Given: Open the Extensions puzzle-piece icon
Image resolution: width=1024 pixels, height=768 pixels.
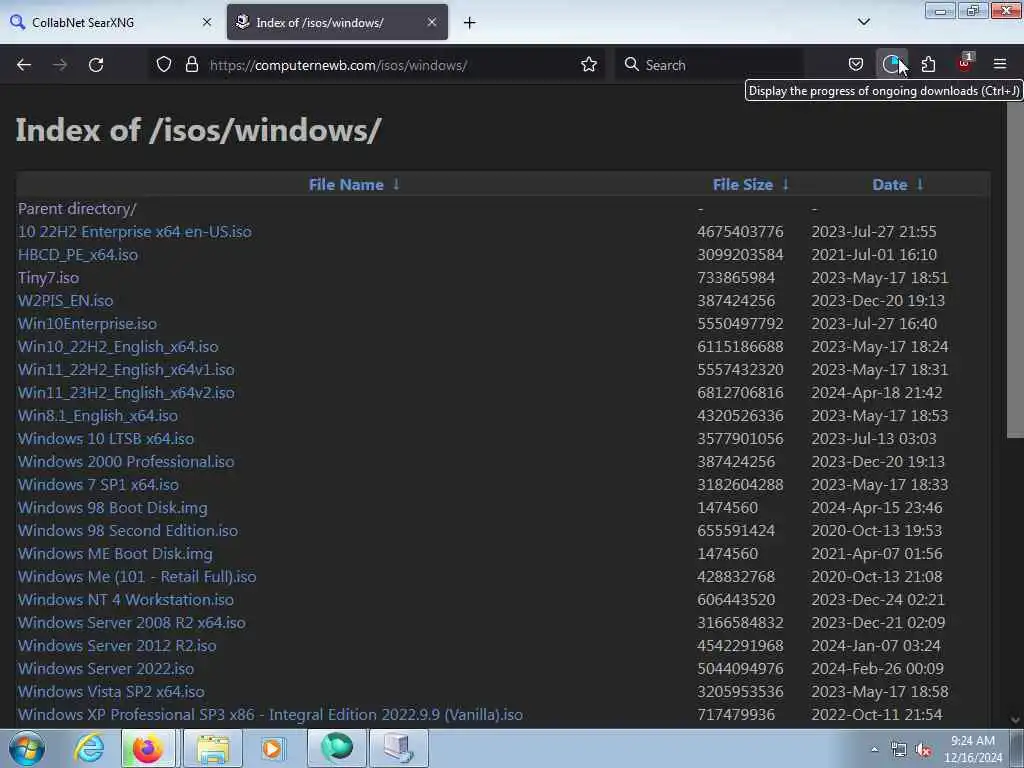Looking at the screenshot, I should [928, 64].
